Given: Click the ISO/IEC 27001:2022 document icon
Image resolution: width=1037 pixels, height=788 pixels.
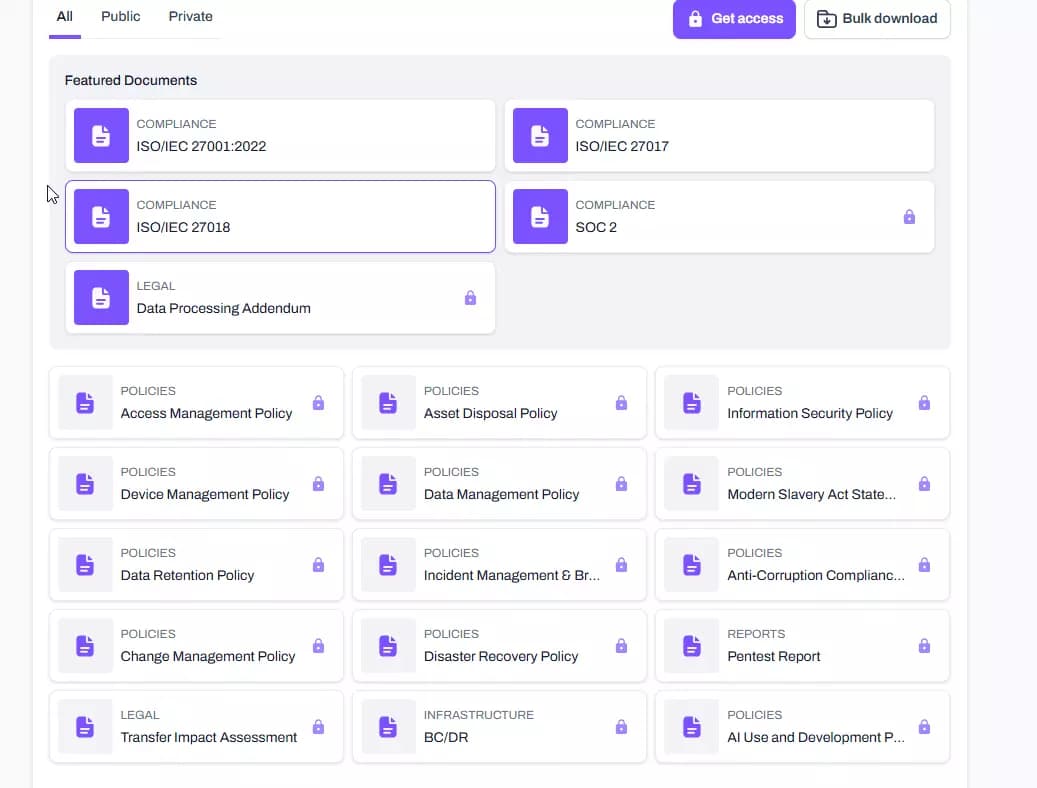Looking at the screenshot, I should pyautogui.click(x=101, y=136).
